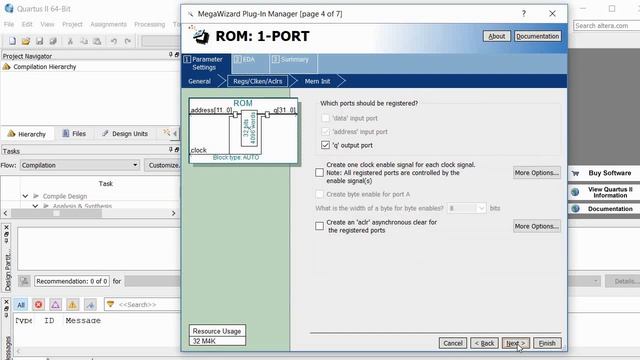Image resolution: width=640 pixels, height=360 pixels.
Task: Click the Next button in the wizard
Action: tap(515, 343)
